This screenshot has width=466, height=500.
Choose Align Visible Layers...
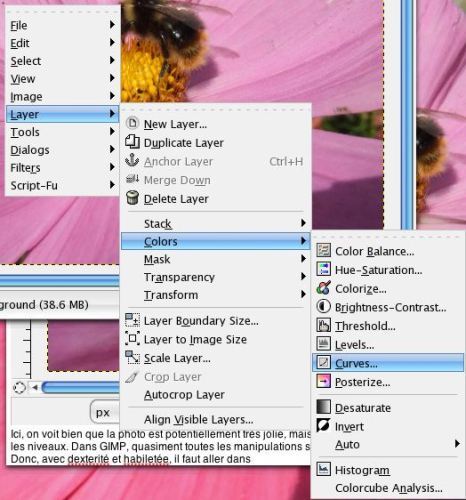tap(216, 419)
